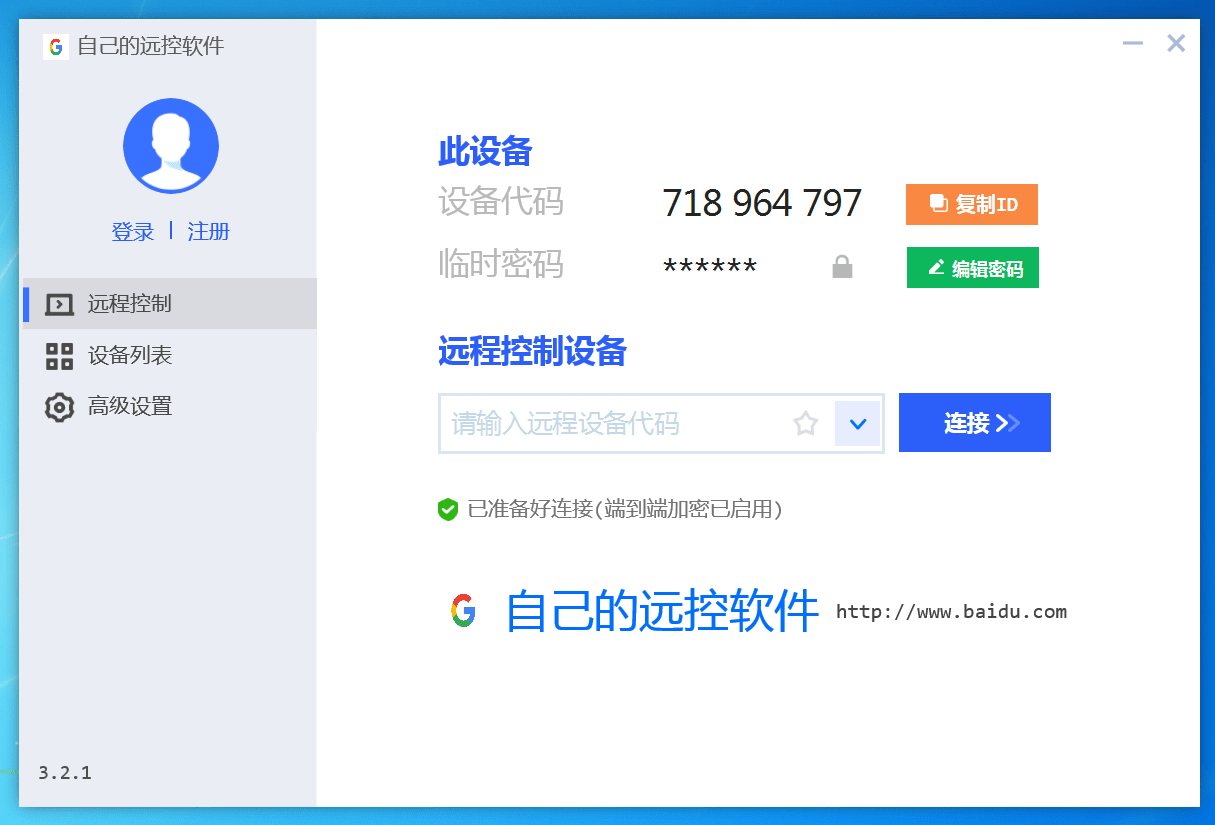The width and height of the screenshot is (1215, 825).
Task: Switch to 设备列表 sidebar tab
Action: click(x=168, y=355)
